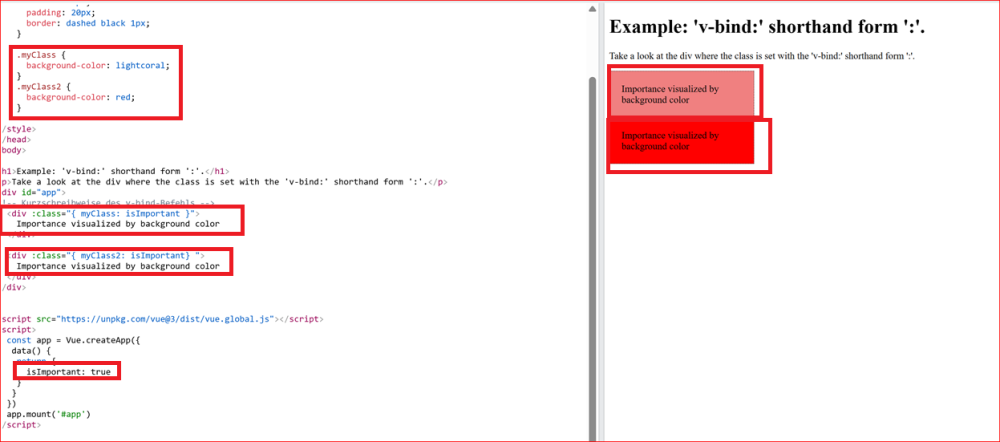Click the code editor's vertical scrollbar thumb
Viewport: 1000px width, 442px height.
(x=592, y=250)
